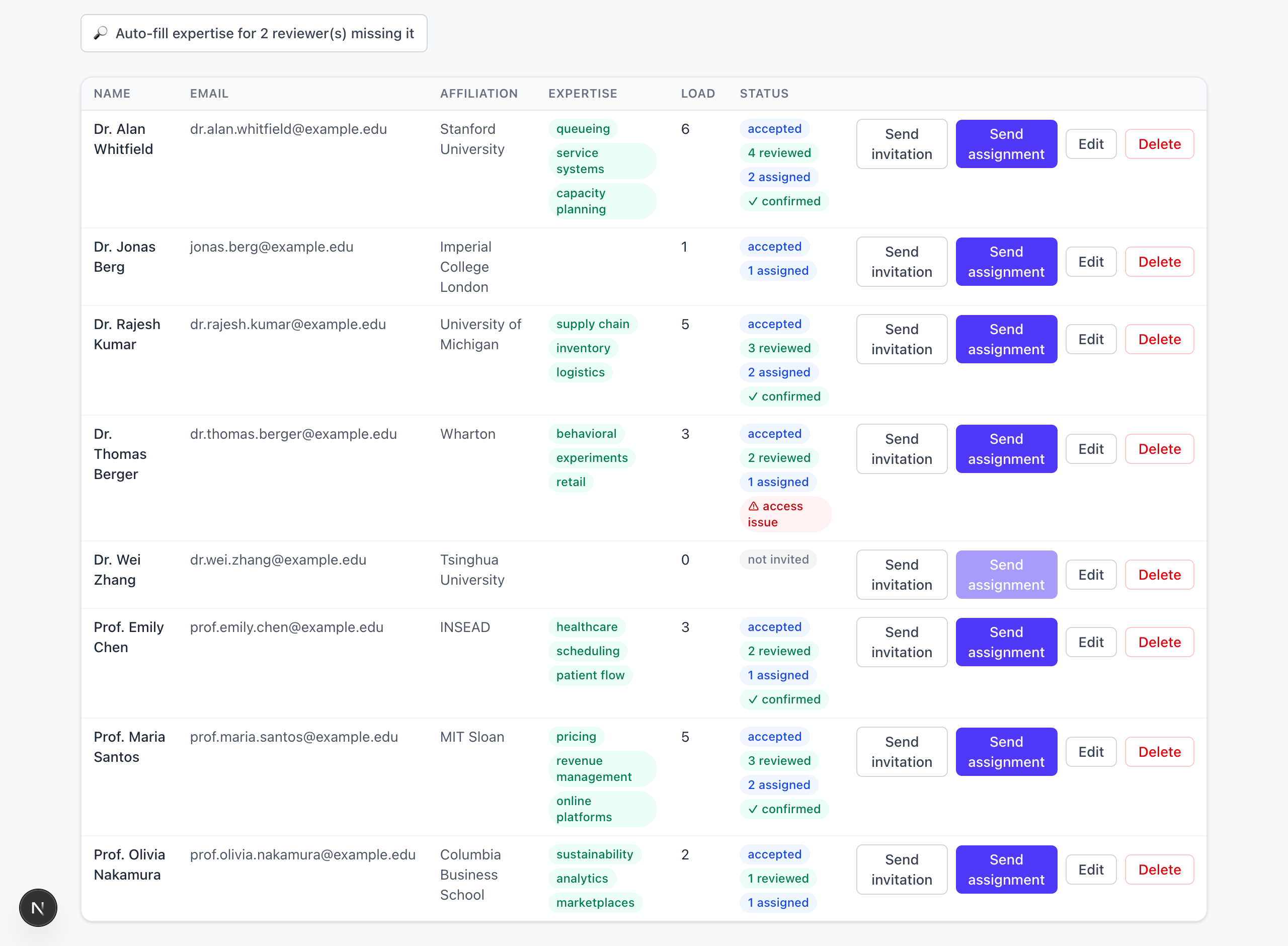
Task: Send invitation to Dr. Thomas Berger
Action: [901, 449]
